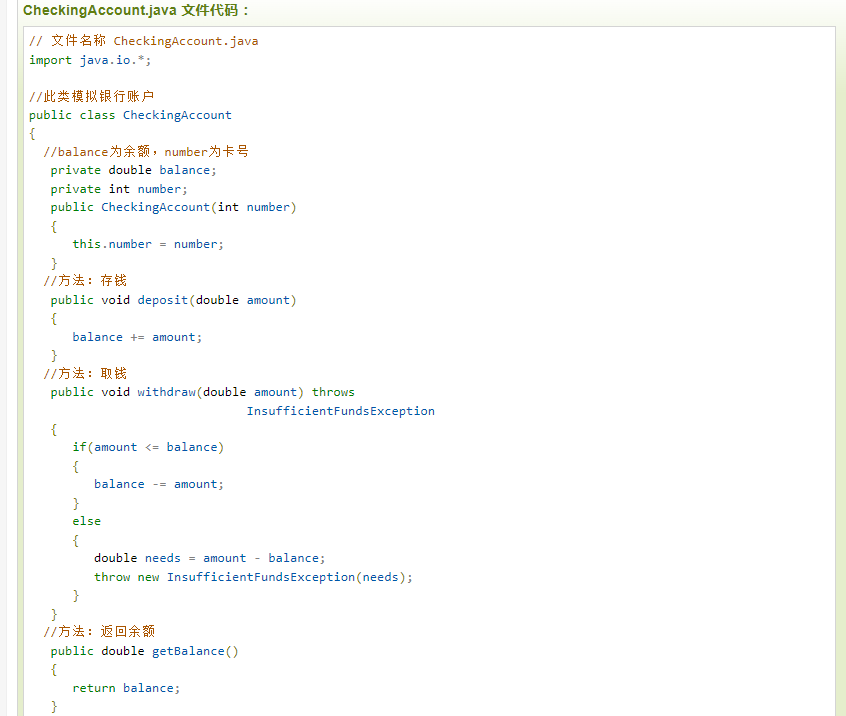Click the "//方法：取钱" comment
This screenshot has height=716, width=846.
[x=85, y=374]
